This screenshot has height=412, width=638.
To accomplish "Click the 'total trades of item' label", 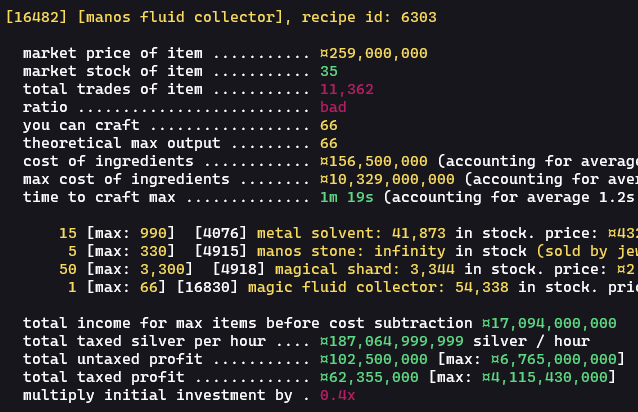I will tap(113, 89).
